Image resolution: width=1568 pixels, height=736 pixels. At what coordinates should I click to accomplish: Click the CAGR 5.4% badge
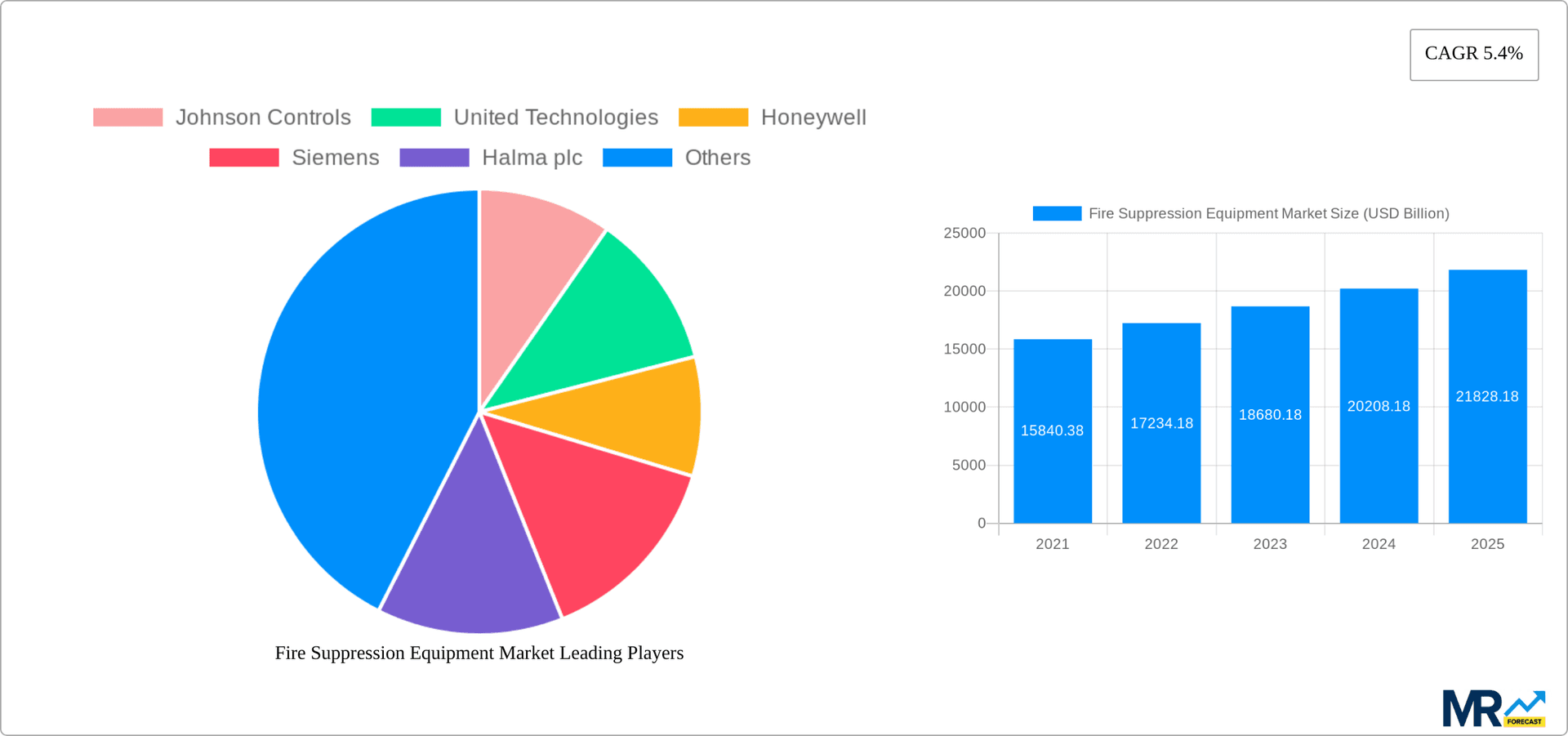point(1473,54)
